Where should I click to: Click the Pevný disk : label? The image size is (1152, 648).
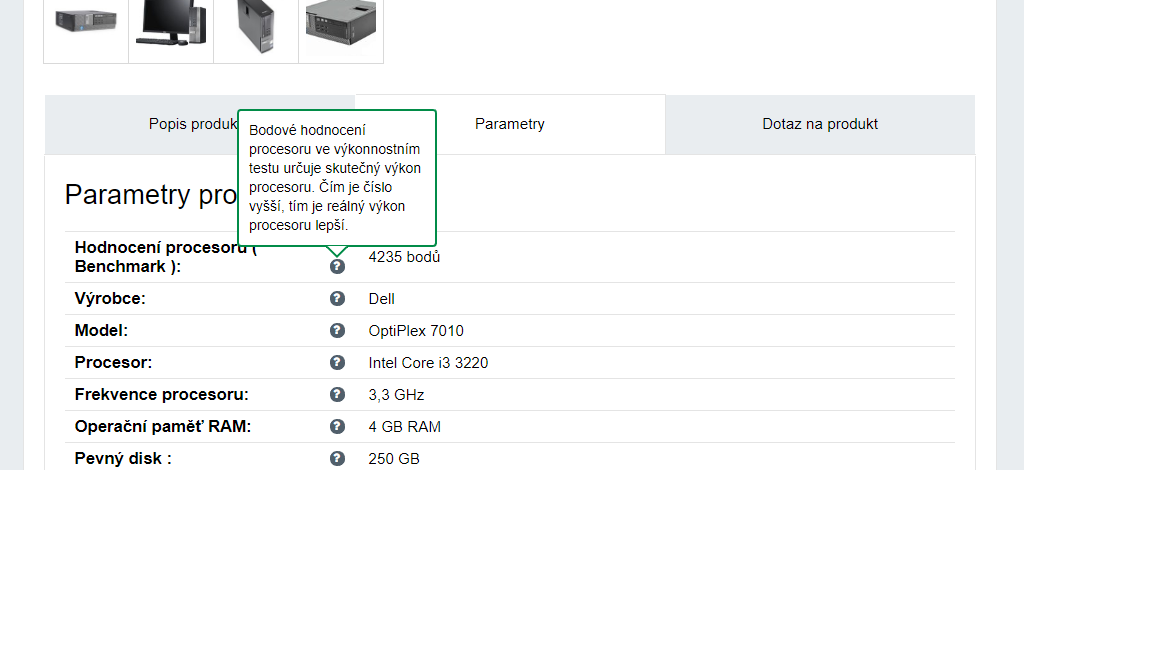click(123, 458)
